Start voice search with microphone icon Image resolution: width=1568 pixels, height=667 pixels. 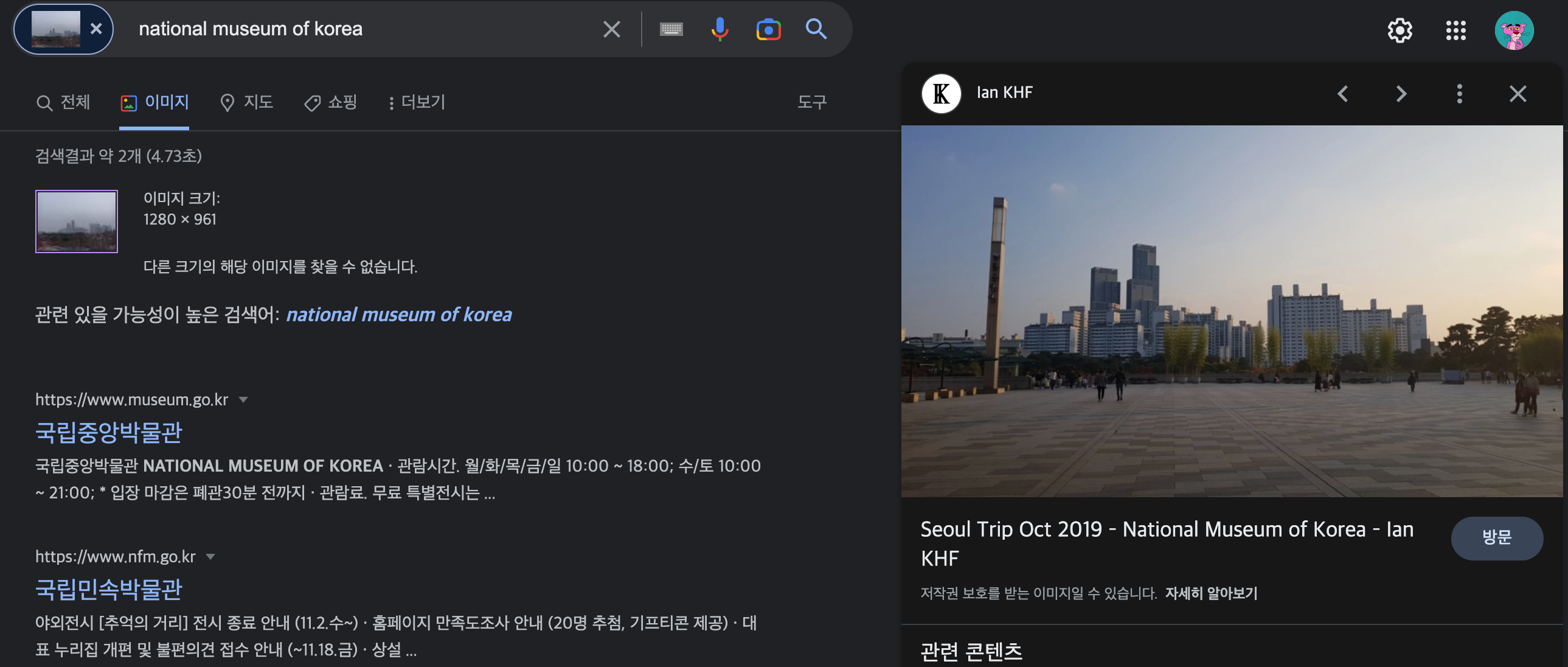720,29
